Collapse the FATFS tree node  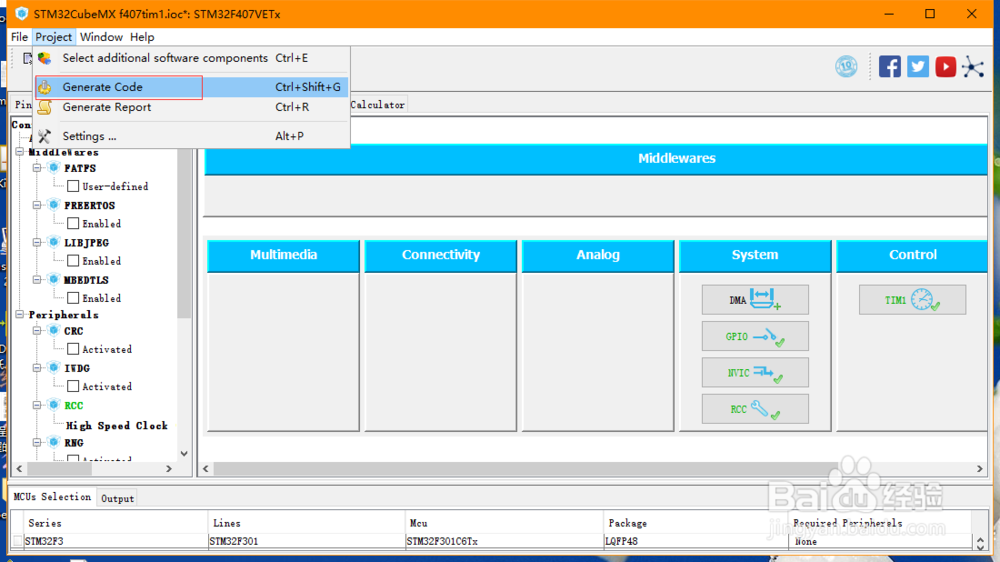click(37, 168)
